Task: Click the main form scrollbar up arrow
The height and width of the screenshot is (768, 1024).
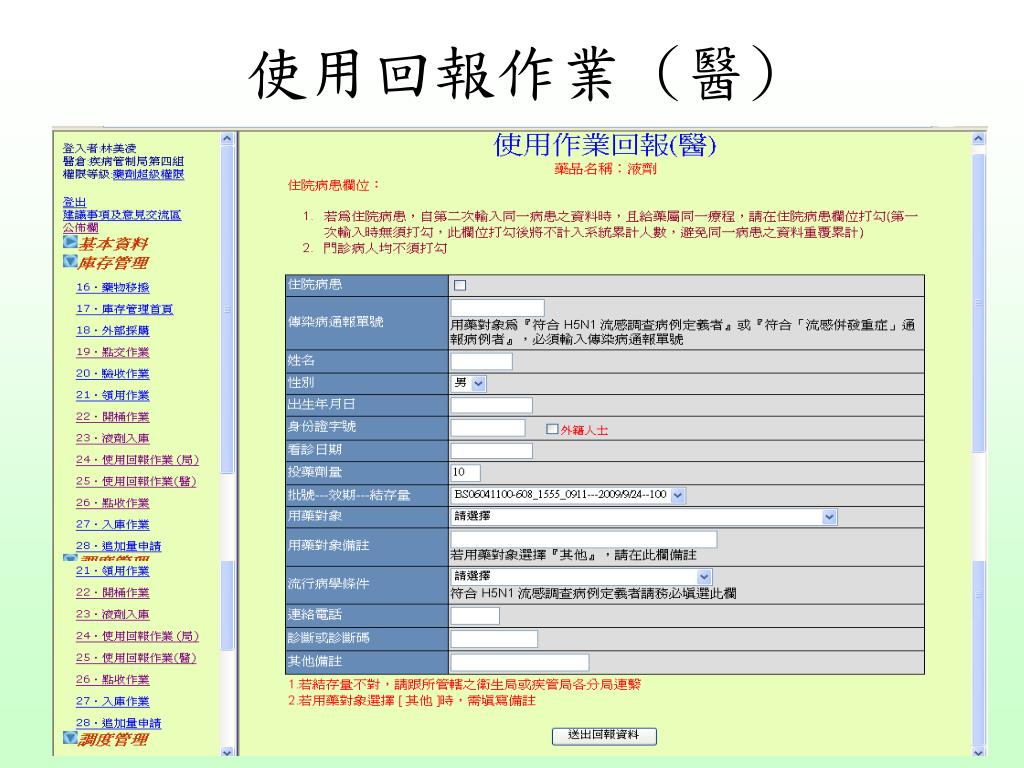Action: (x=978, y=138)
